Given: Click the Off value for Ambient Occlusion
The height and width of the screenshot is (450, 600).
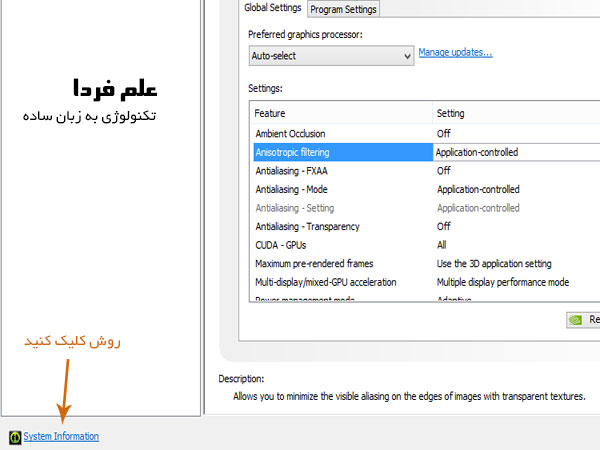Looking at the screenshot, I should pyautogui.click(x=444, y=133).
